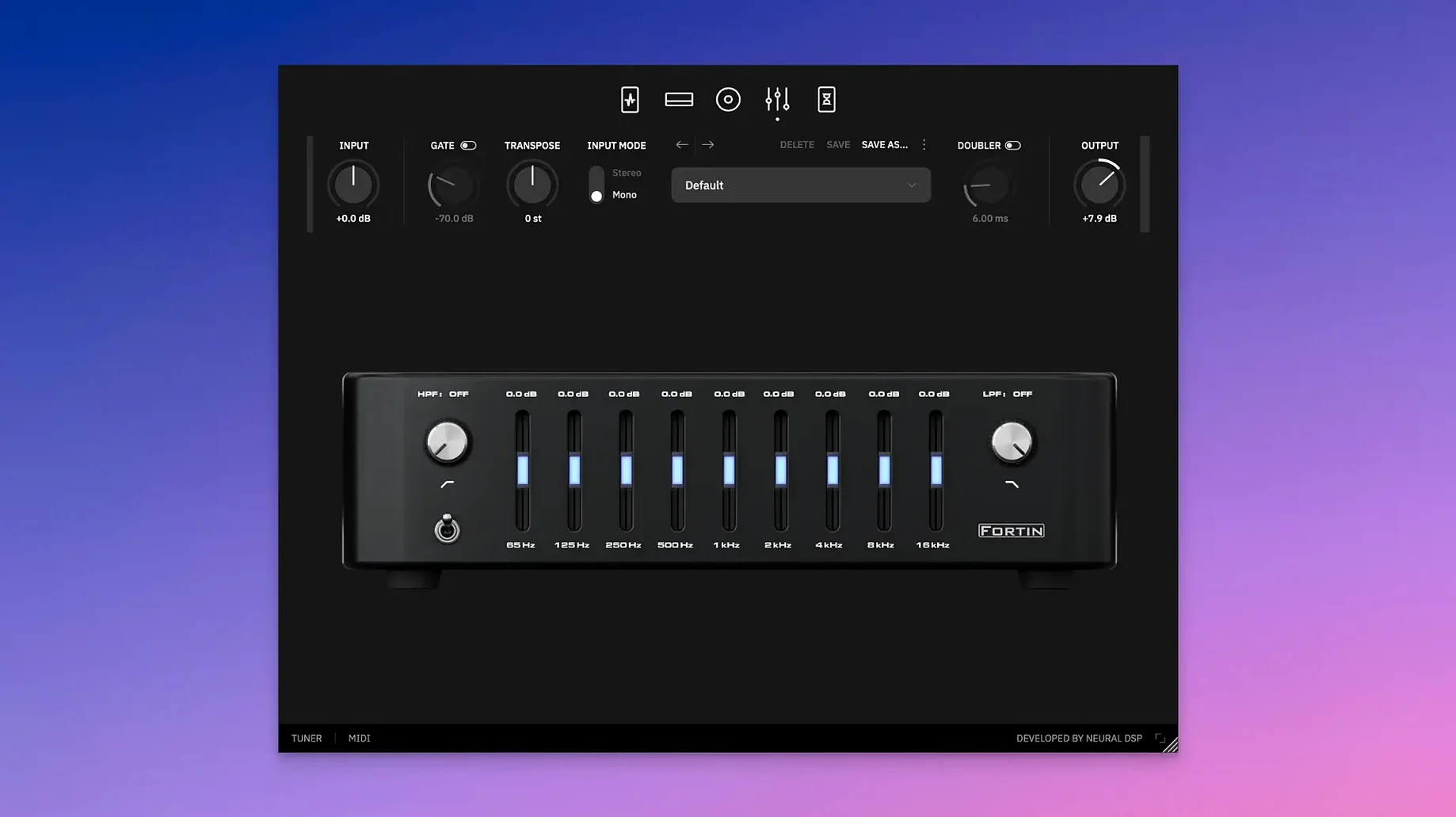Open the amp head section icon

tap(679, 100)
